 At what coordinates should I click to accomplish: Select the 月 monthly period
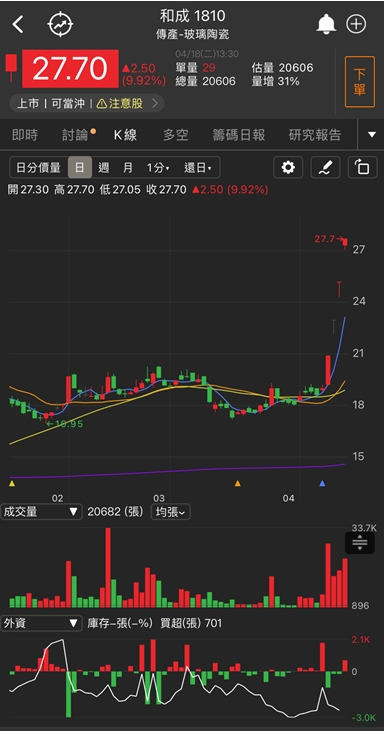point(127,168)
